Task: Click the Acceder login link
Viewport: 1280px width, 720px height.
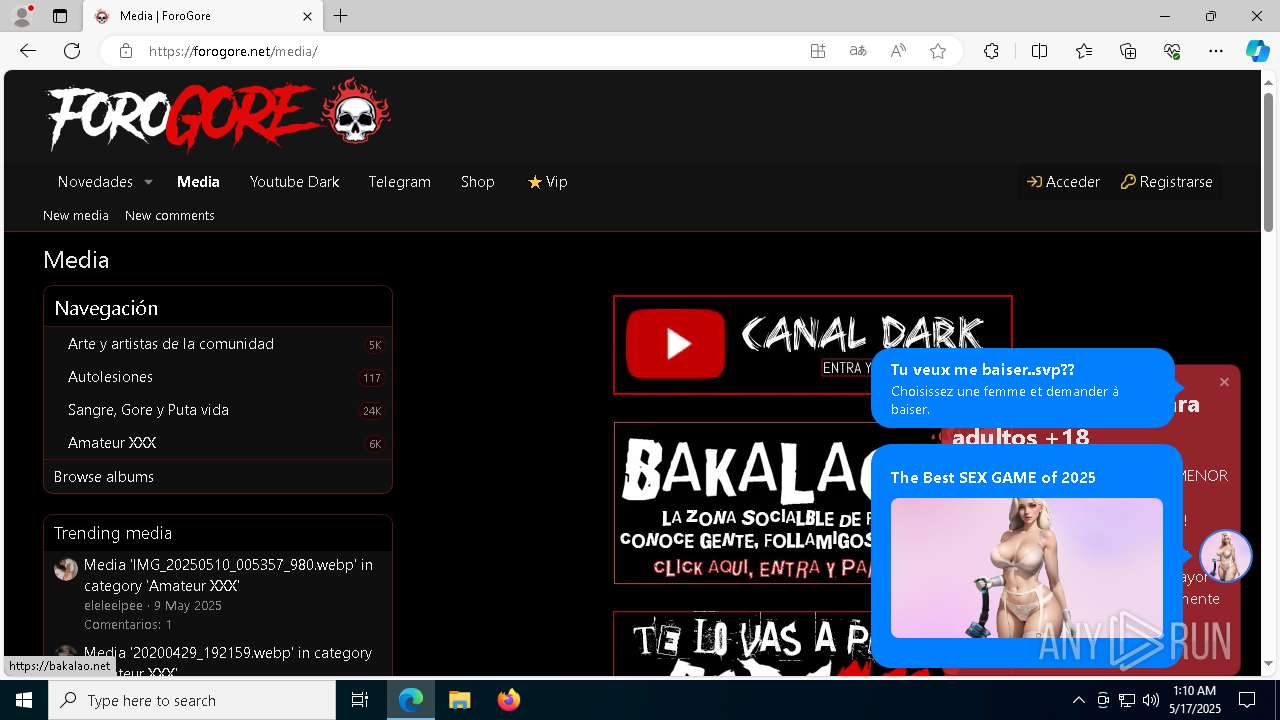Action: click(1063, 182)
